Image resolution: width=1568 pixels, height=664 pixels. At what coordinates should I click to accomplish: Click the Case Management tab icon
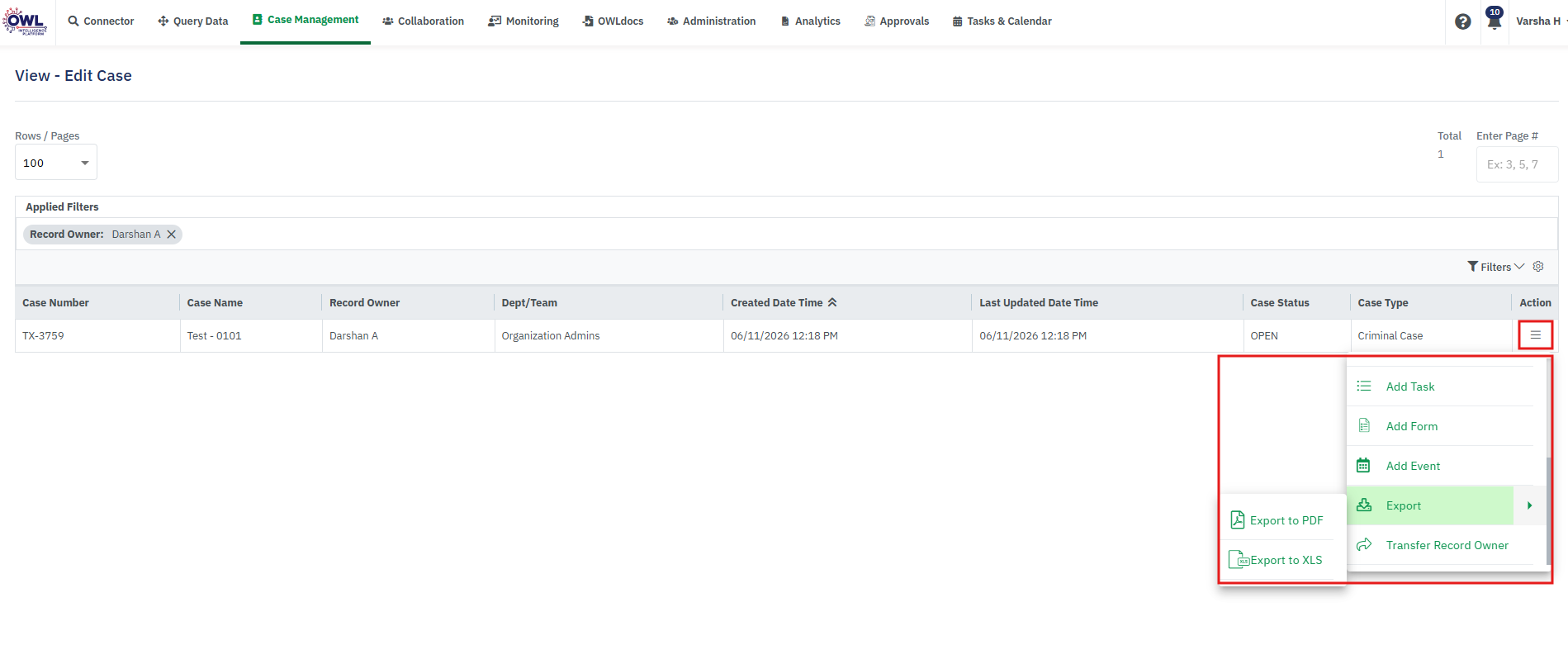(x=258, y=20)
